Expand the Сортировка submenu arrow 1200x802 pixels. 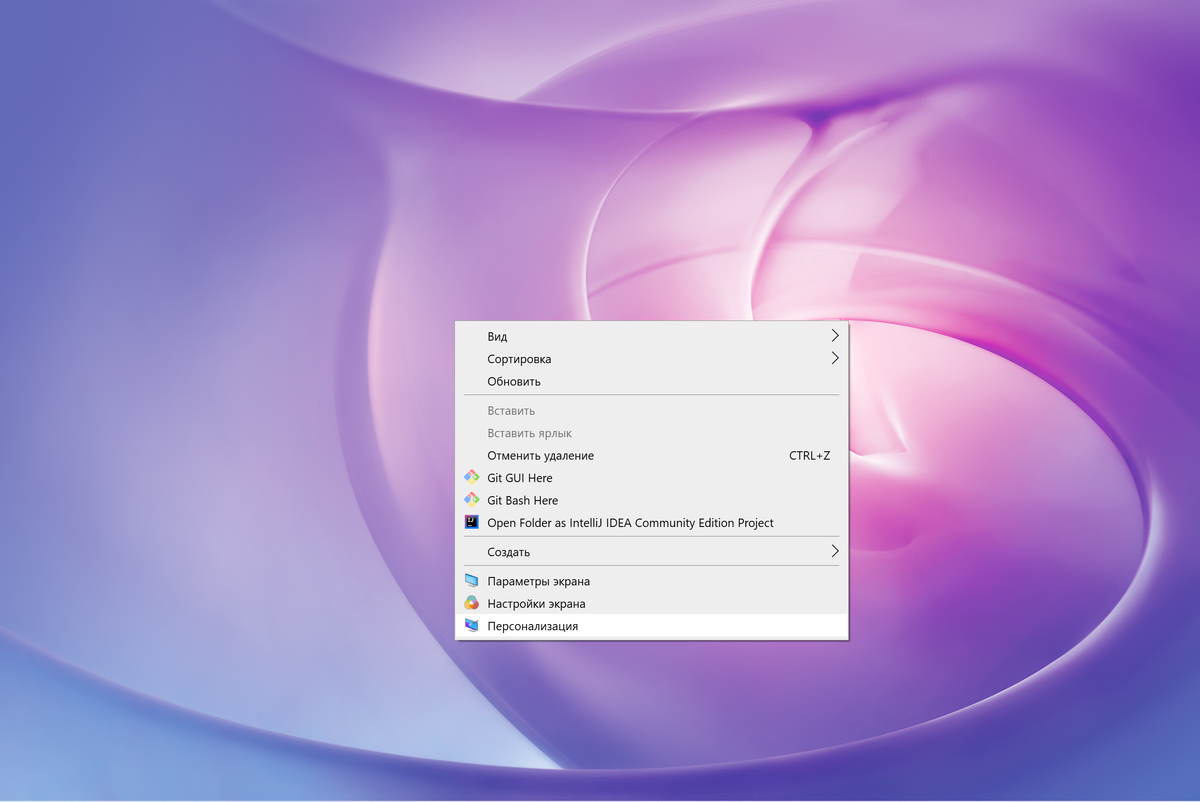(835, 358)
